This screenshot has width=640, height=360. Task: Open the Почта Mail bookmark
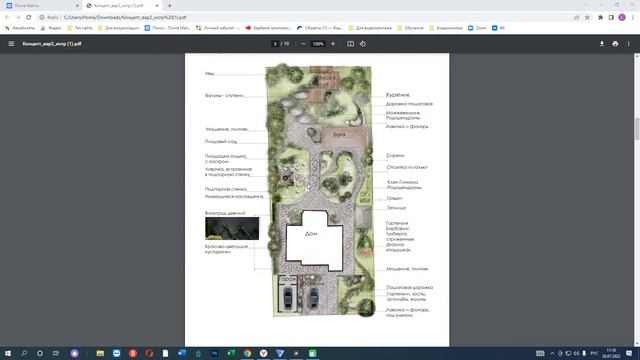pyautogui.click(x=167, y=28)
